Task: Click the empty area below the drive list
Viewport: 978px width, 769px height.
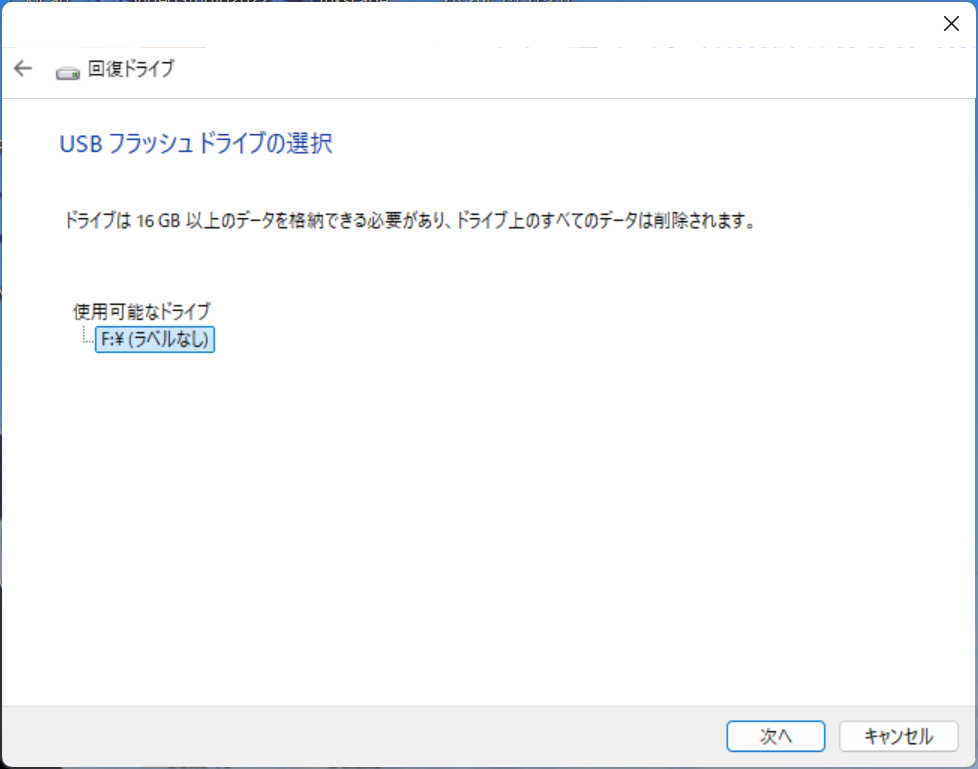Action: pos(400,520)
